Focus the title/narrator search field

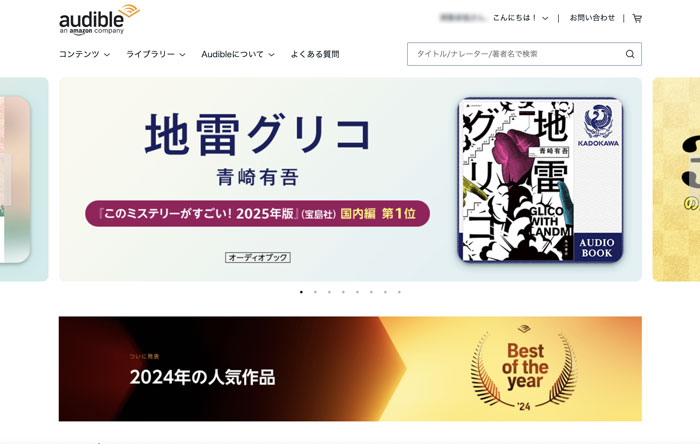point(518,54)
